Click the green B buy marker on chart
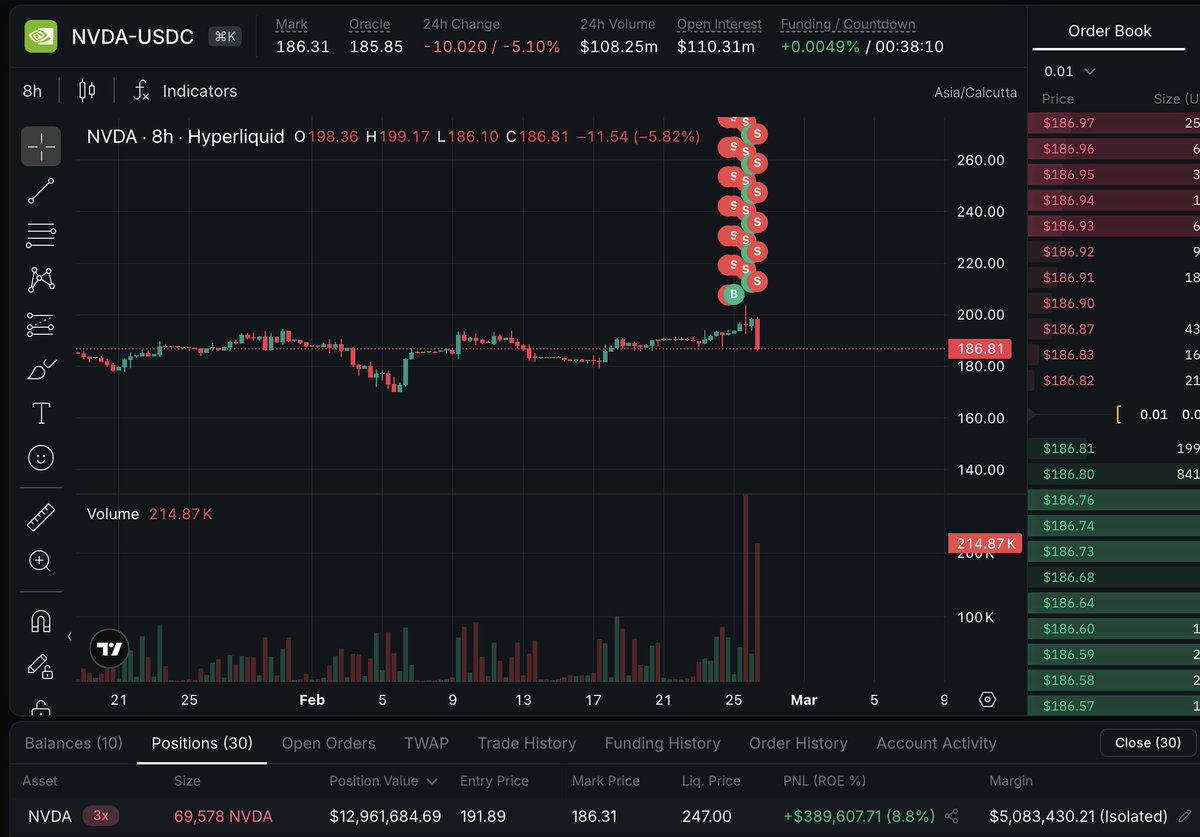This screenshot has width=1200, height=837. click(733, 294)
